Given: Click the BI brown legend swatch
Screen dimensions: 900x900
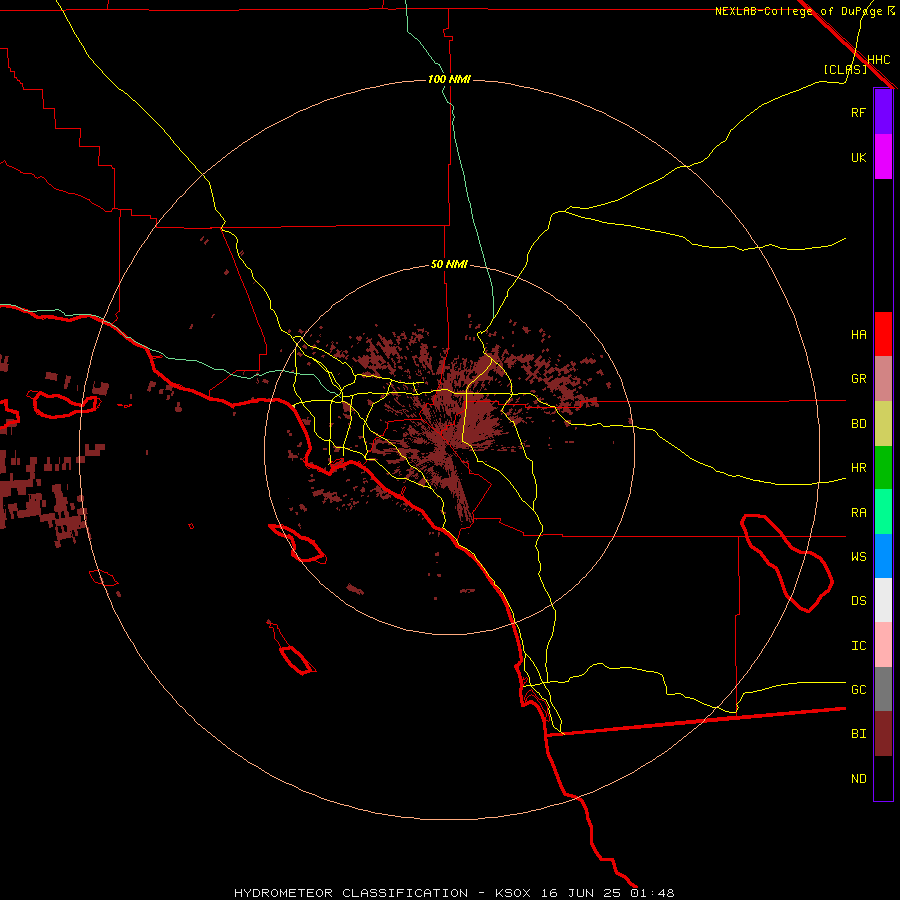Looking at the screenshot, I should coord(883,734).
